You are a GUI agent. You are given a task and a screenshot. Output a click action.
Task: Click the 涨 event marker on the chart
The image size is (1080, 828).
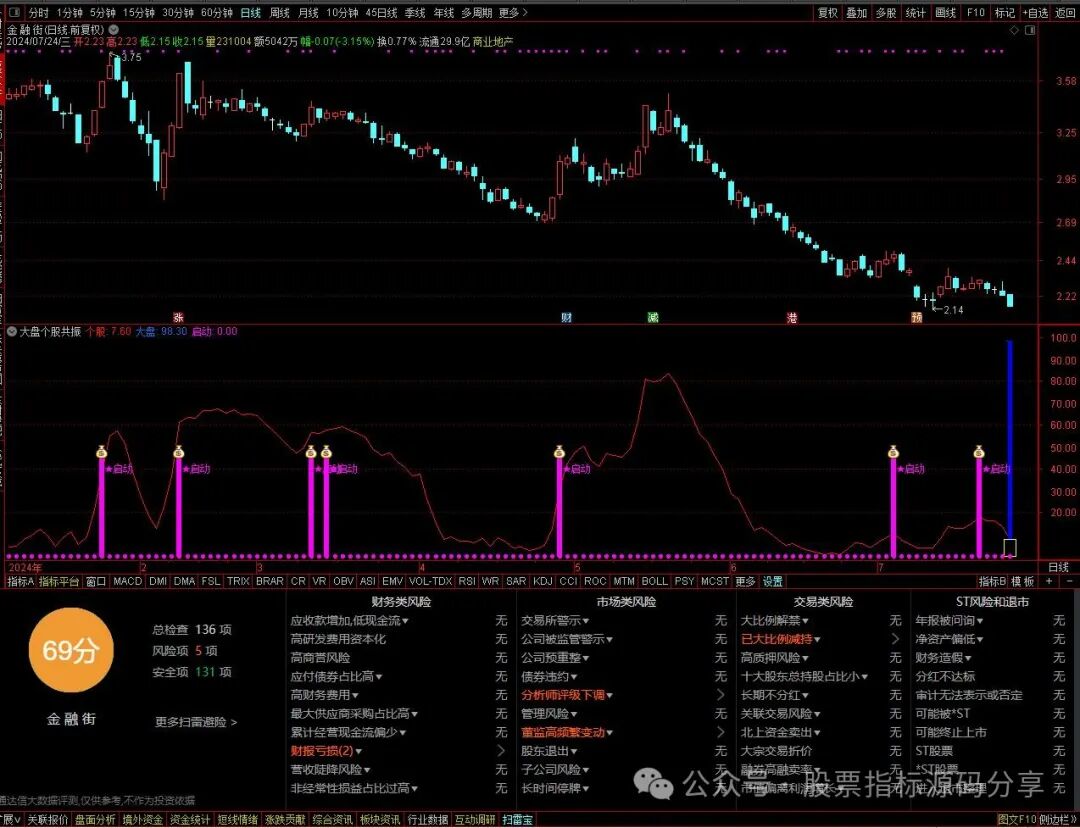178,318
